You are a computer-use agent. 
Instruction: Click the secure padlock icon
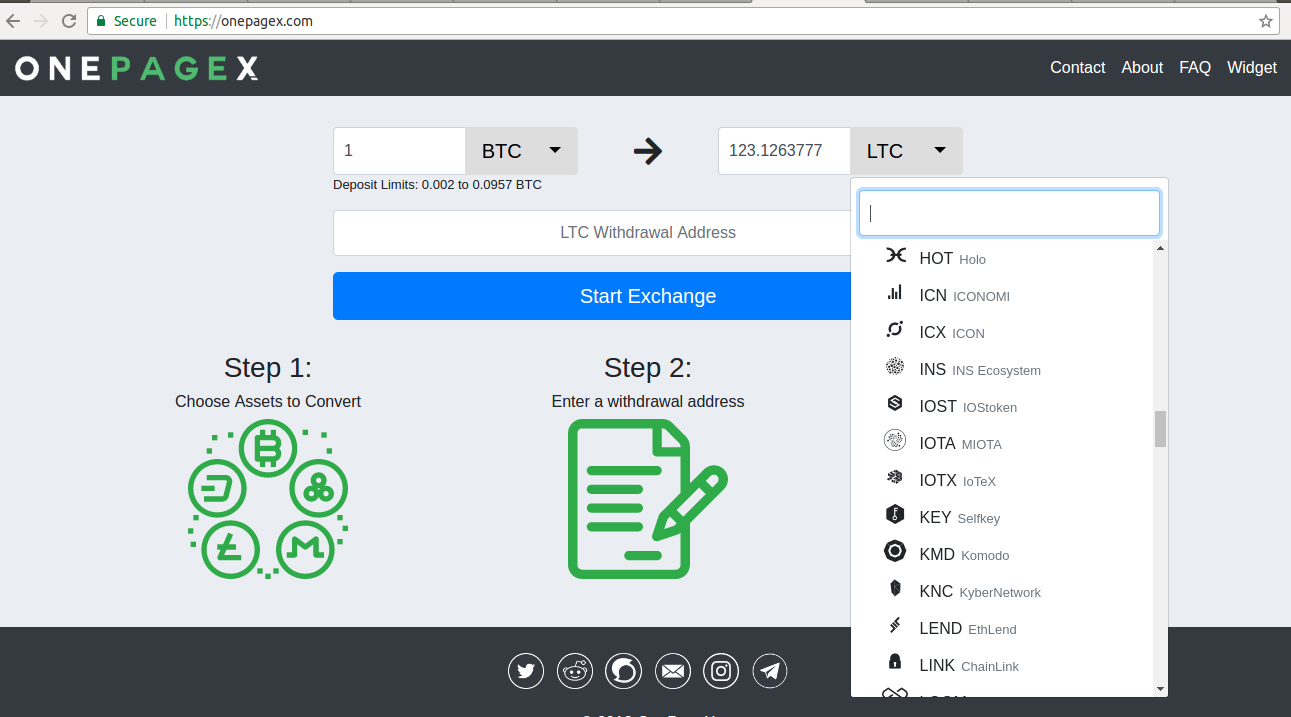click(101, 21)
